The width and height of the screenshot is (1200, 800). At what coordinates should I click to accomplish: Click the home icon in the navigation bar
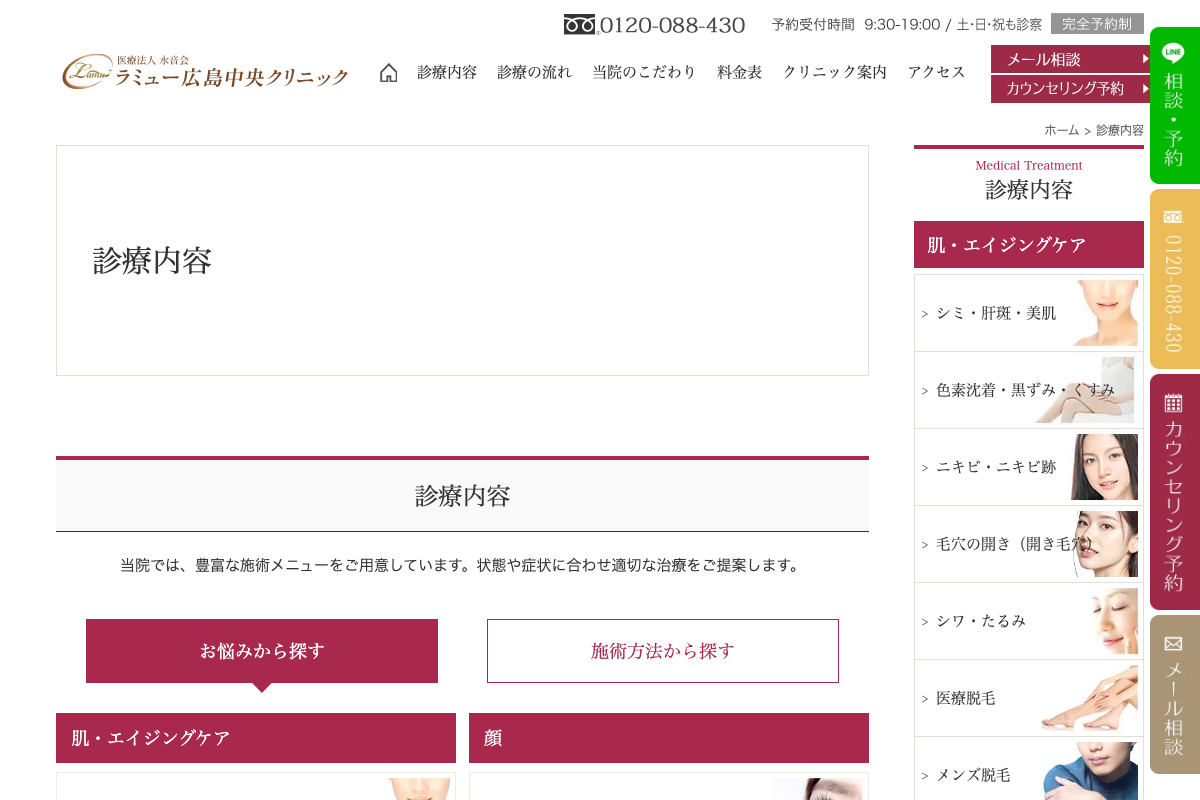point(388,72)
